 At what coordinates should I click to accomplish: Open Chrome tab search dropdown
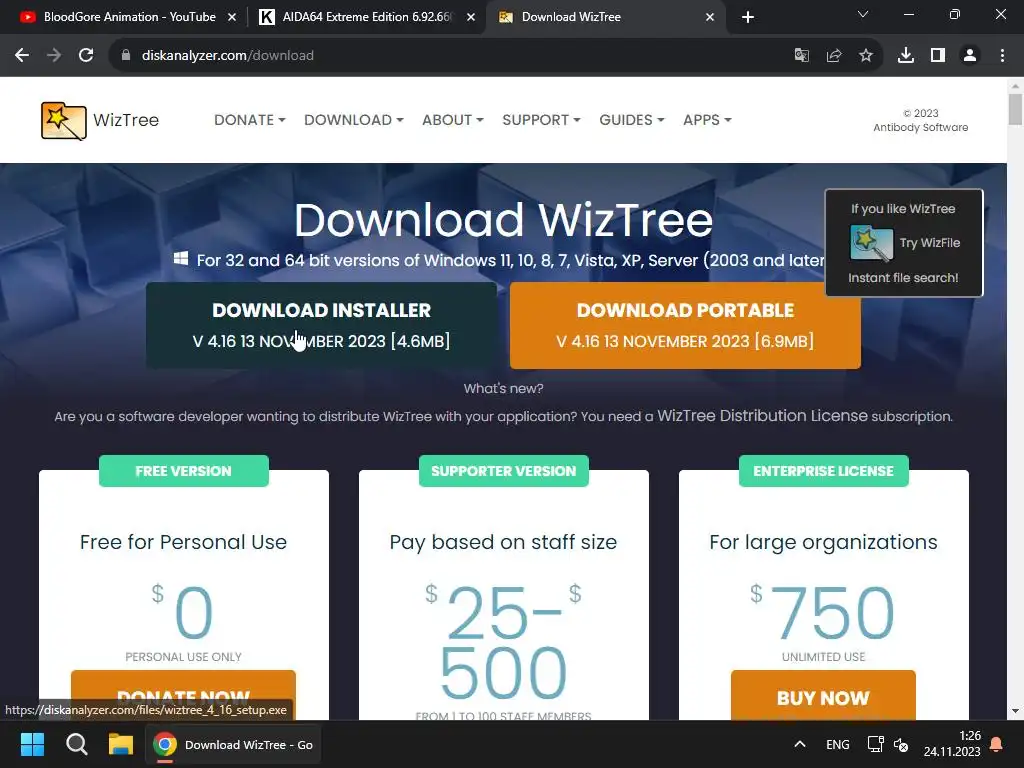pos(863,14)
